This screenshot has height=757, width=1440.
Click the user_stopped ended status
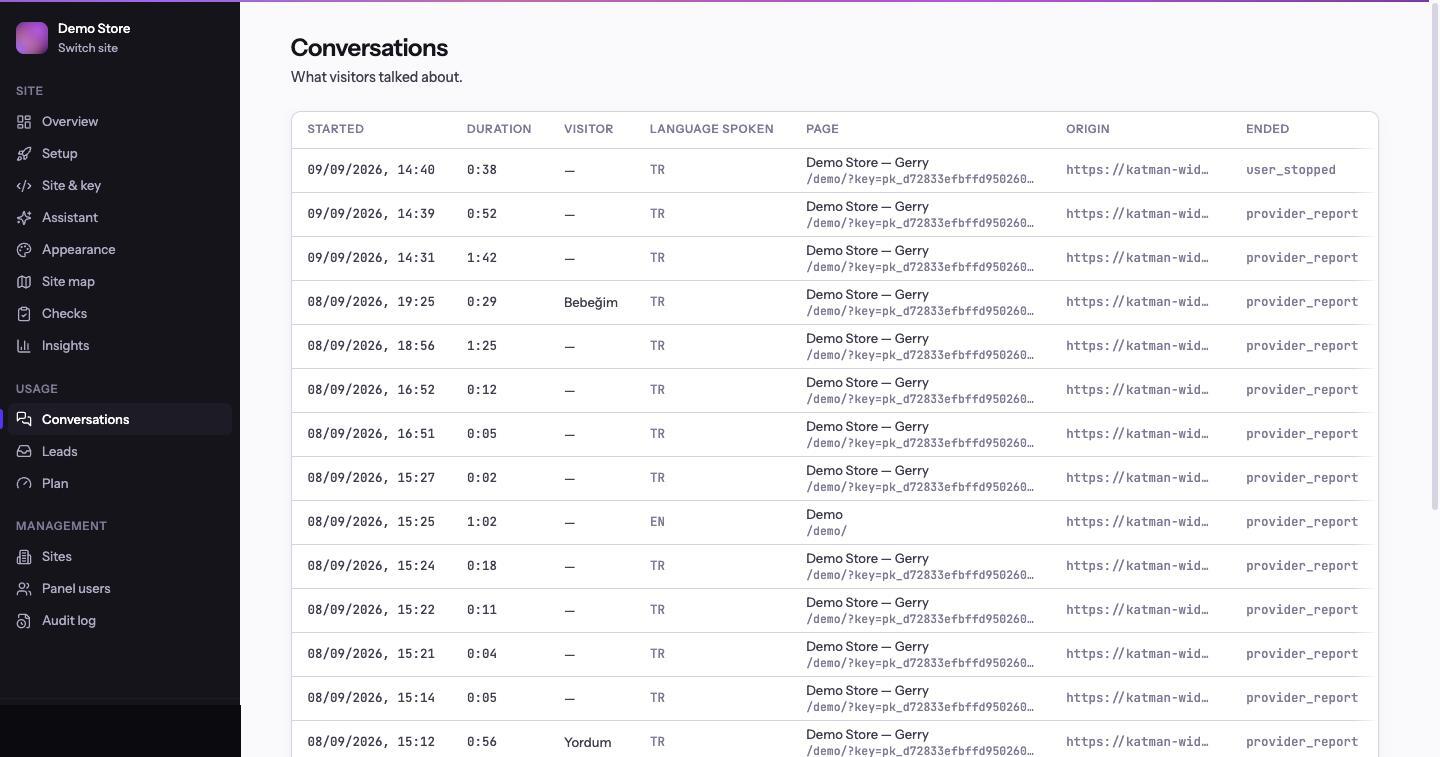pos(1290,170)
